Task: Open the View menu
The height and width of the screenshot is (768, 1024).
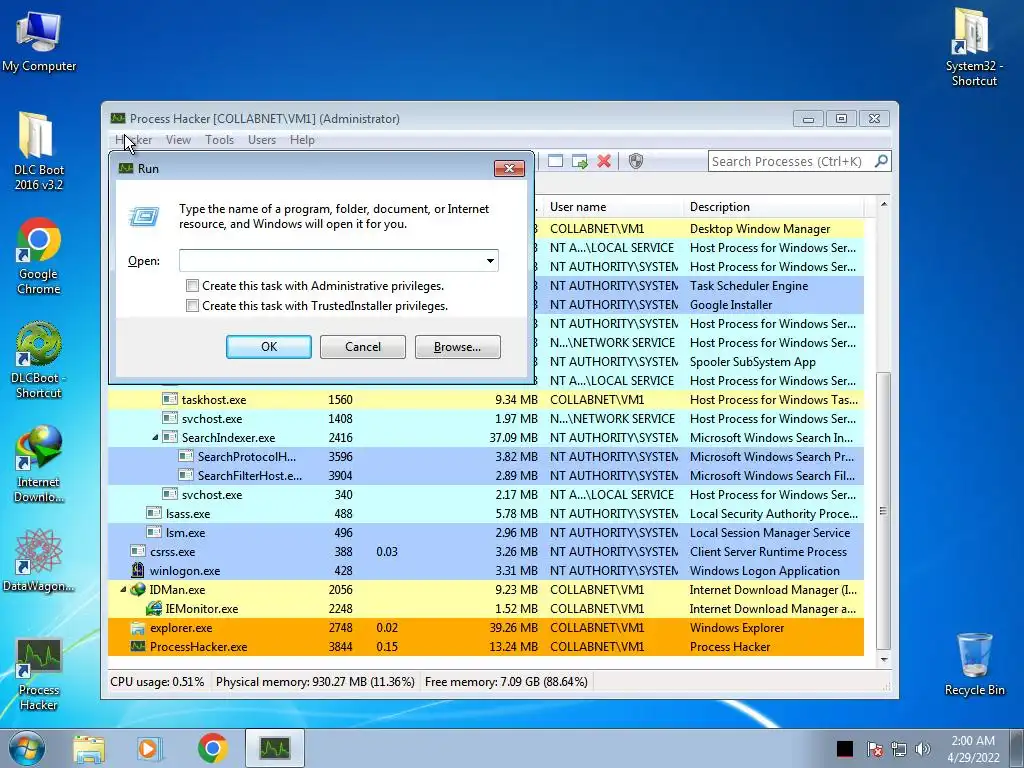Action: coord(178,140)
